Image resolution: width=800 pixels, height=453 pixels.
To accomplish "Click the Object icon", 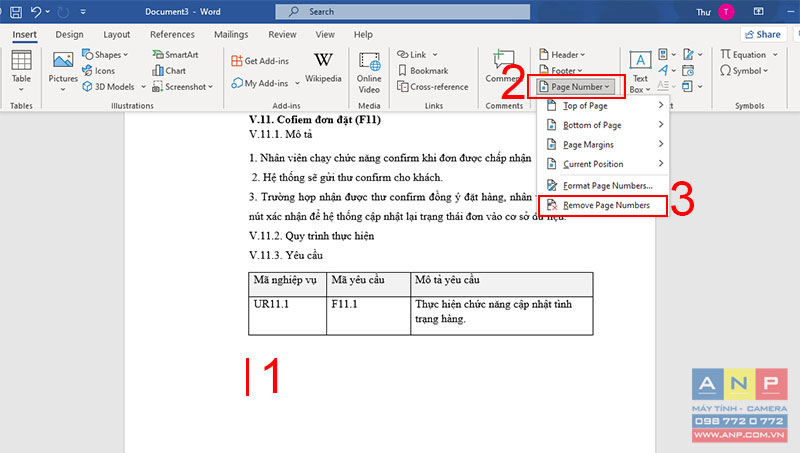I will 688,86.
